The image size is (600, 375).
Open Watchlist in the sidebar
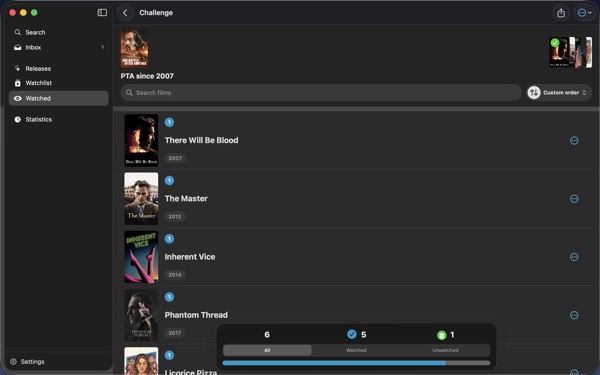pos(59,83)
